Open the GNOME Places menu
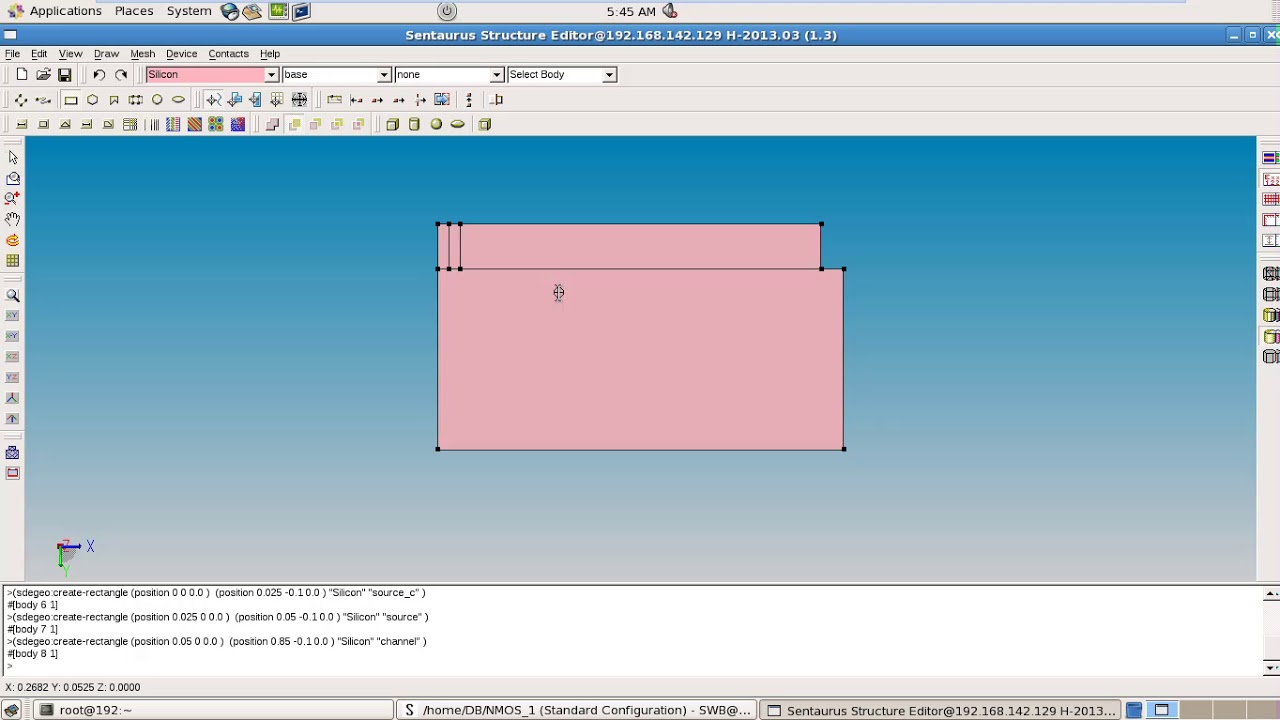The width and height of the screenshot is (1280, 720). [x=134, y=11]
